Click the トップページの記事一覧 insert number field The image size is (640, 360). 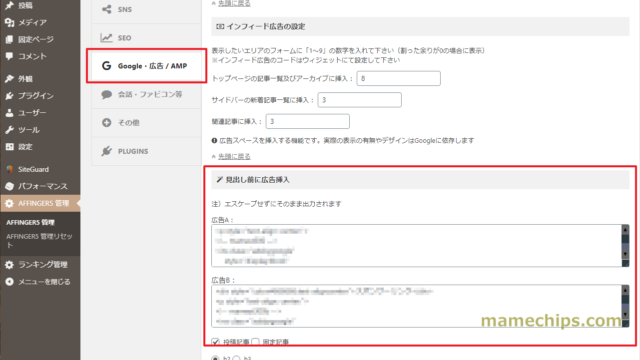398,78
